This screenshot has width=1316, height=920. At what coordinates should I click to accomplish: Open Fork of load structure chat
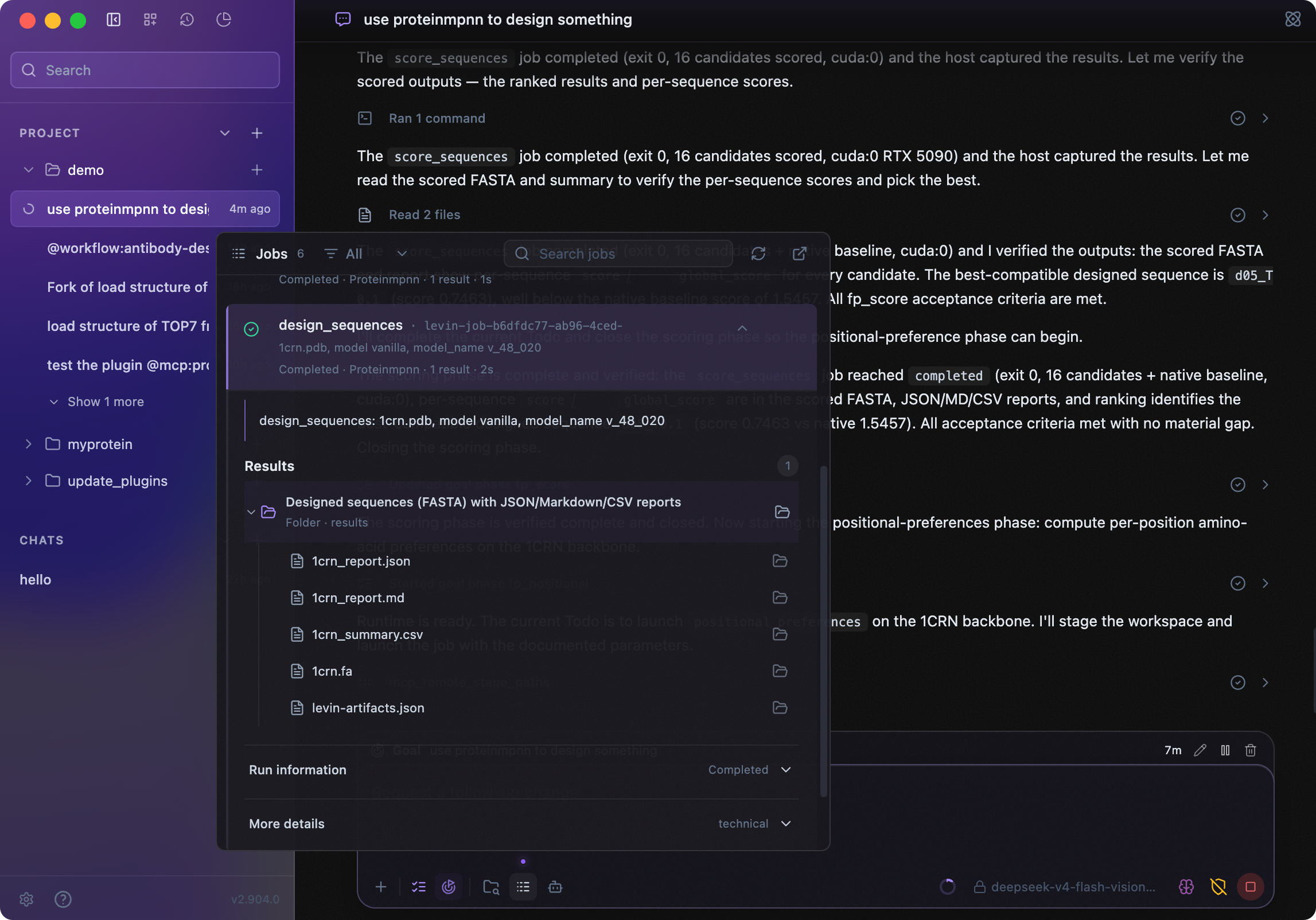(127, 287)
